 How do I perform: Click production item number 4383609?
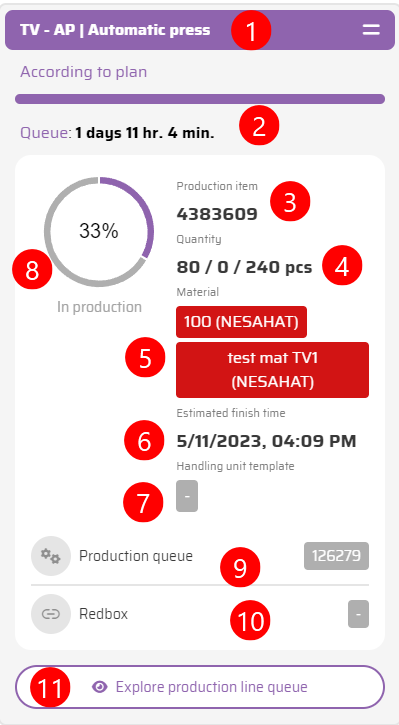coord(217,214)
